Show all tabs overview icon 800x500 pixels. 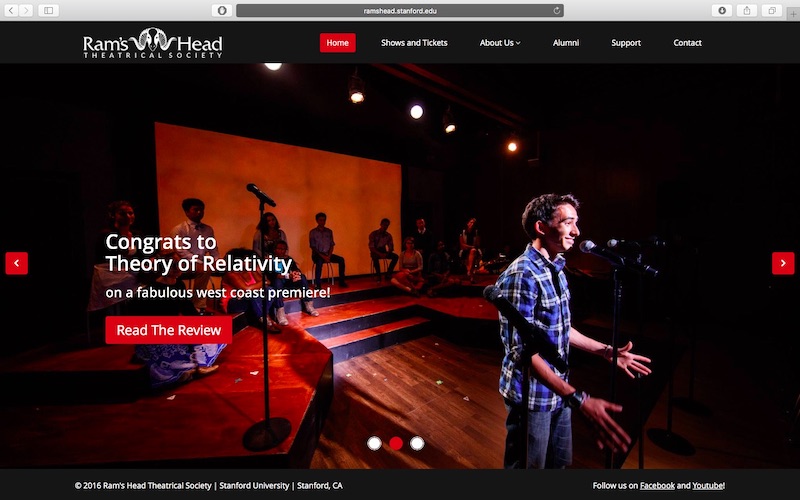click(772, 10)
